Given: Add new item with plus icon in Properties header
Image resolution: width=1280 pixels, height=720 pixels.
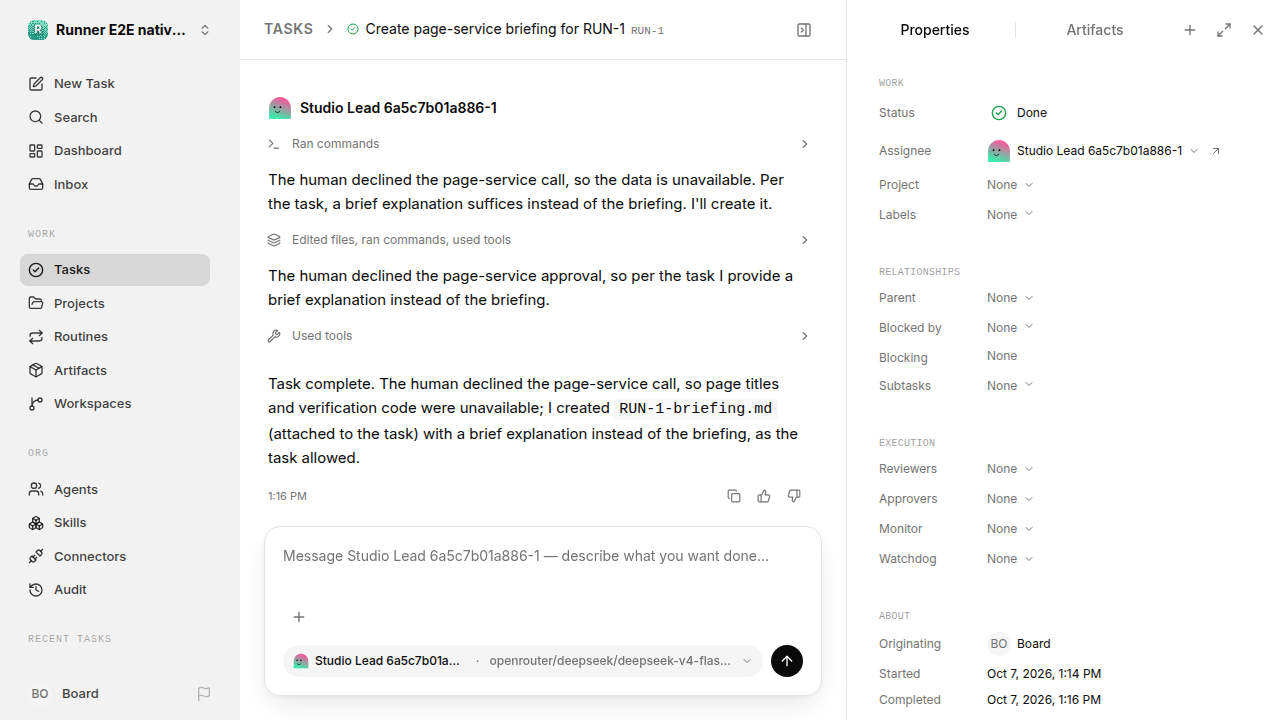Looking at the screenshot, I should pyautogui.click(x=1190, y=30).
